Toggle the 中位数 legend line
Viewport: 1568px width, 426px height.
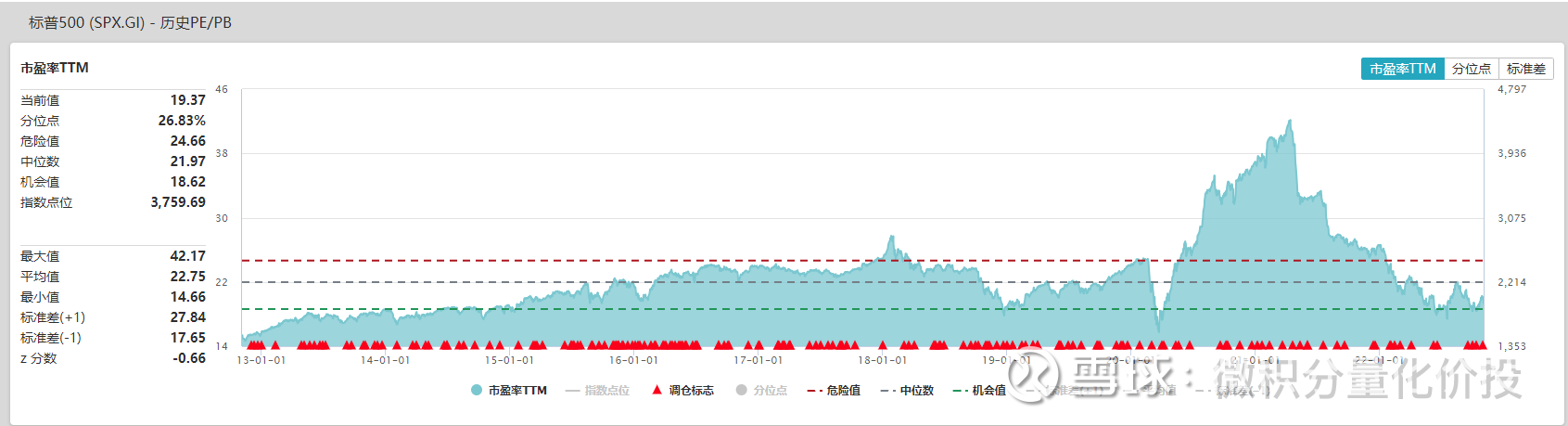point(907,391)
